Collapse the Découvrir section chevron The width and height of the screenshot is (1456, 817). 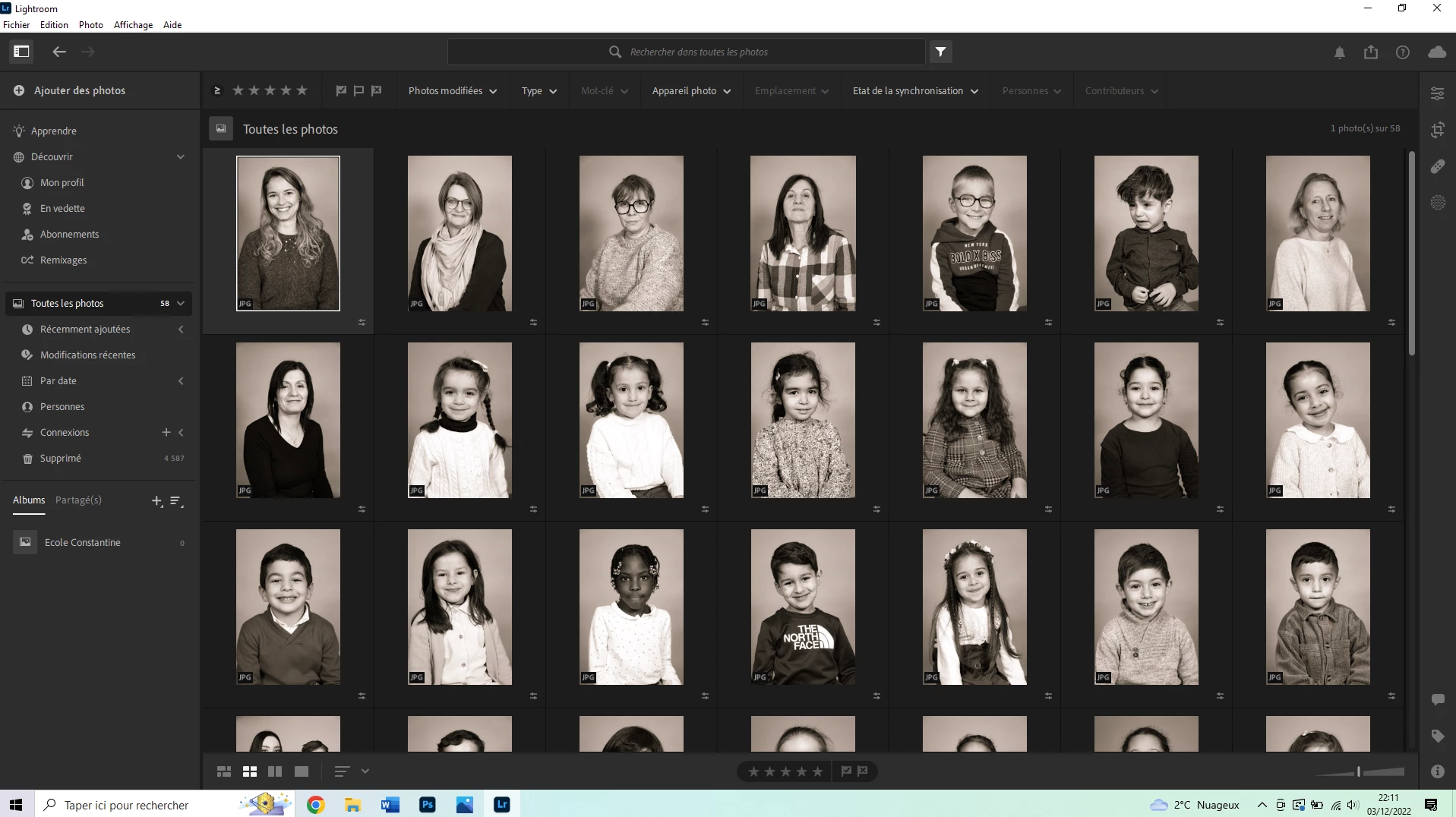click(181, 156)
